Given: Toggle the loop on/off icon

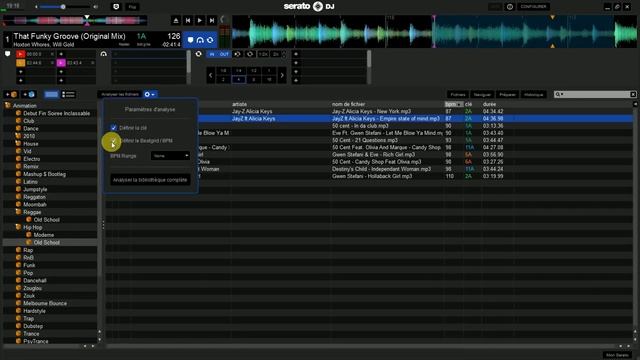Looking at the screenshot, I should coord(250,54).
